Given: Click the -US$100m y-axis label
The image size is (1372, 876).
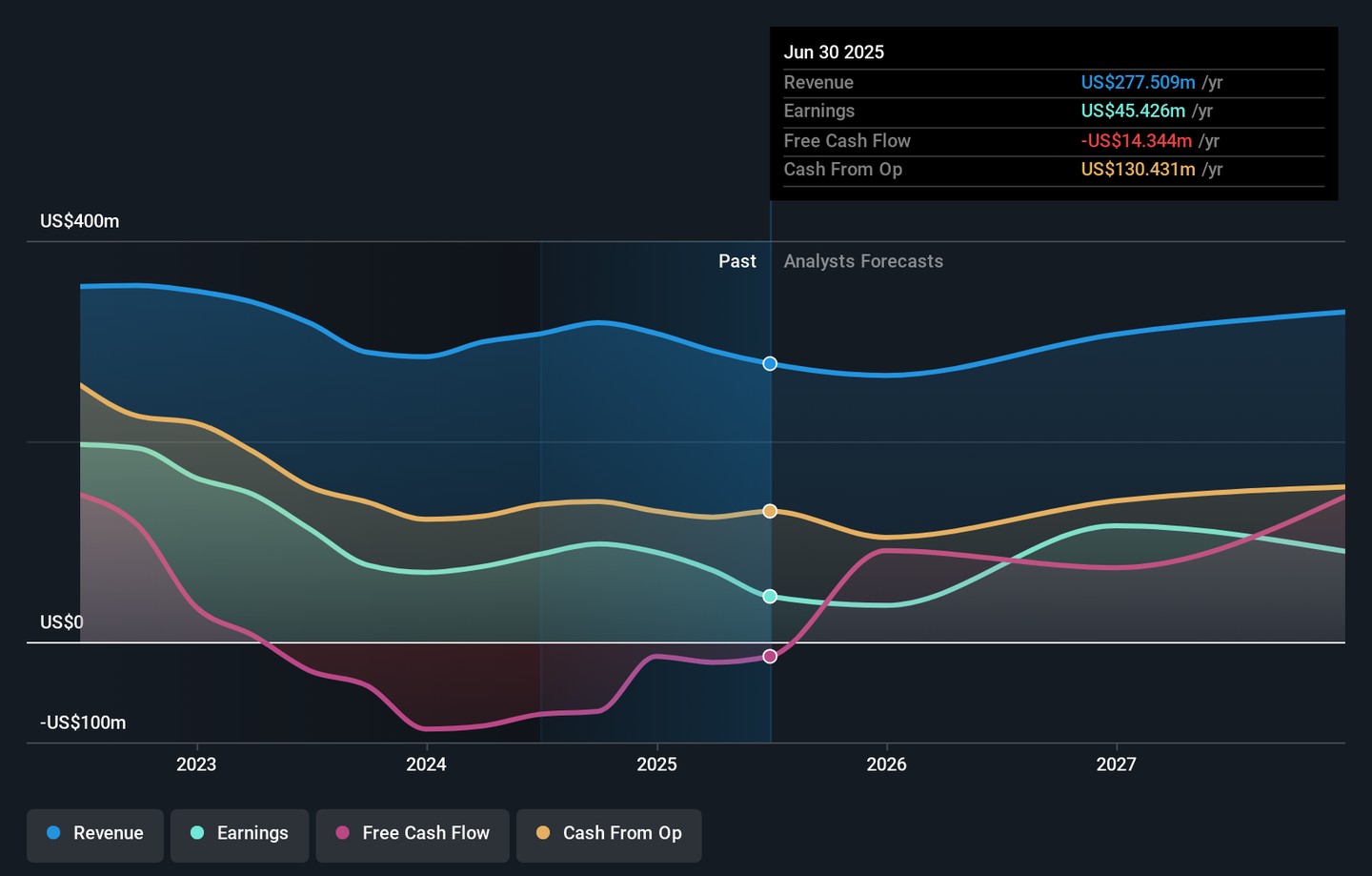Looking at the screenshot, I should click(83, 723).
